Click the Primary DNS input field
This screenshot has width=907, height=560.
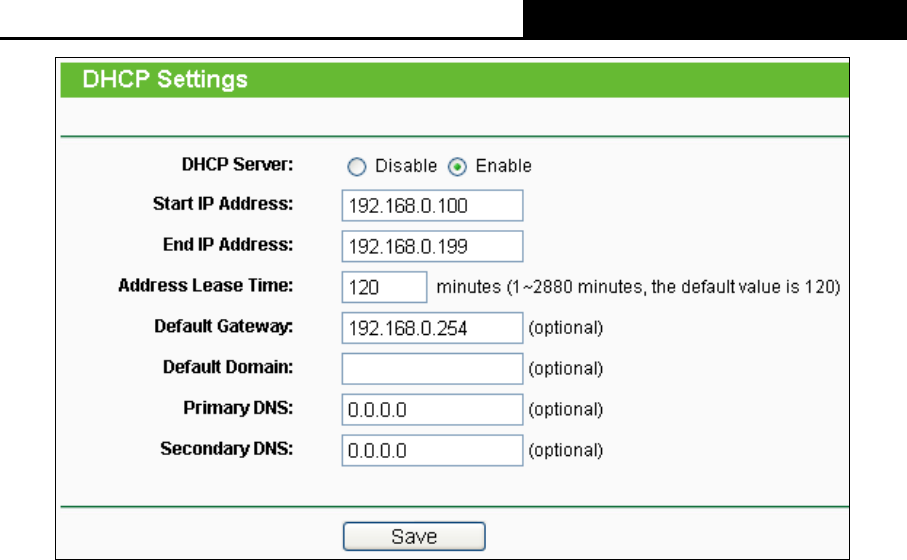coord(432,410)
